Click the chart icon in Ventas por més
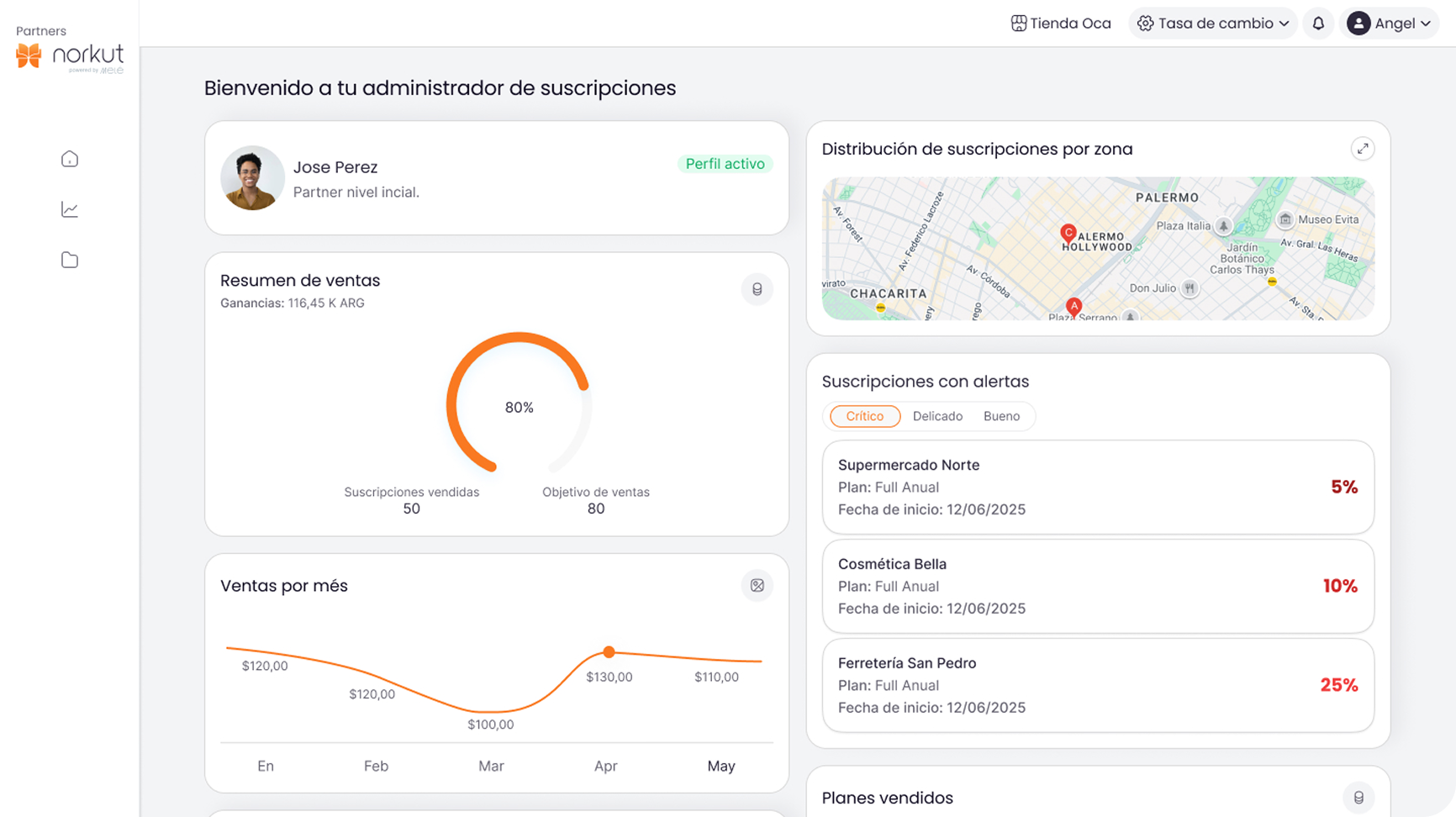 tap(757, 586)
